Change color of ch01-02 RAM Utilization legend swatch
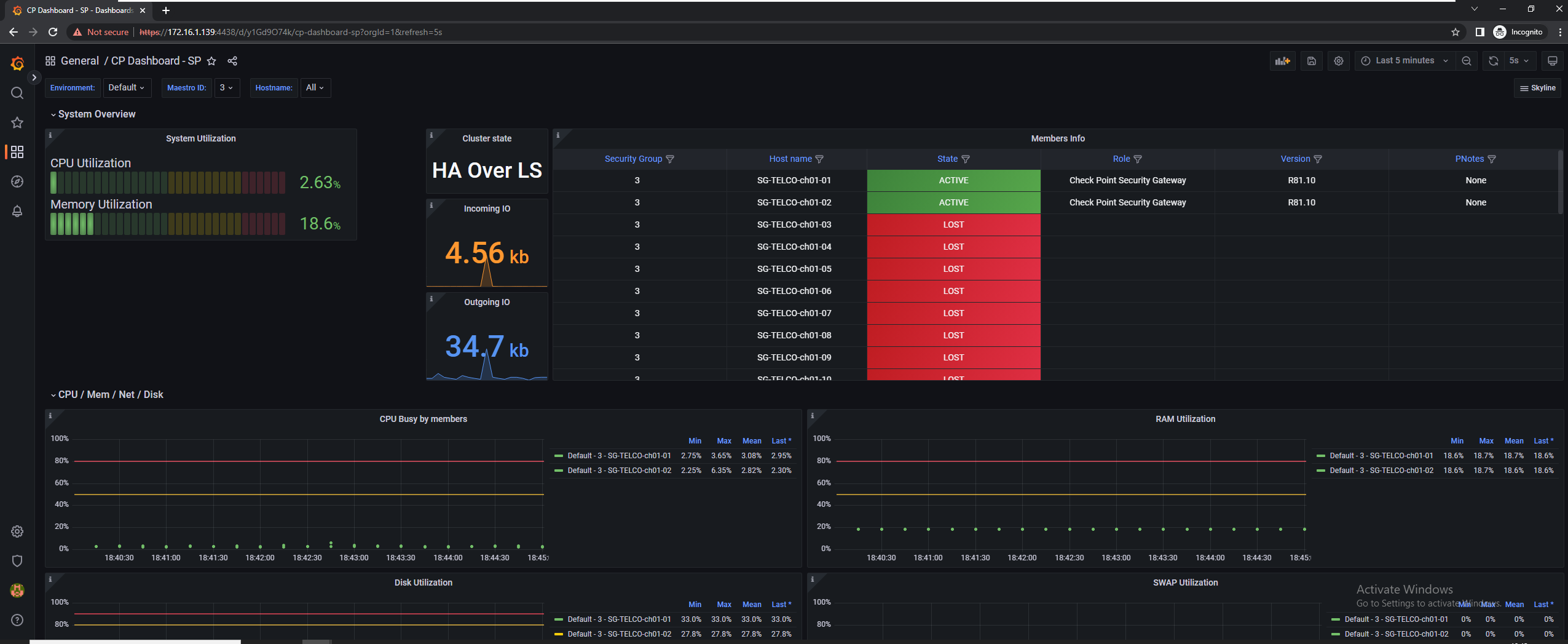 click(1321, 471)
